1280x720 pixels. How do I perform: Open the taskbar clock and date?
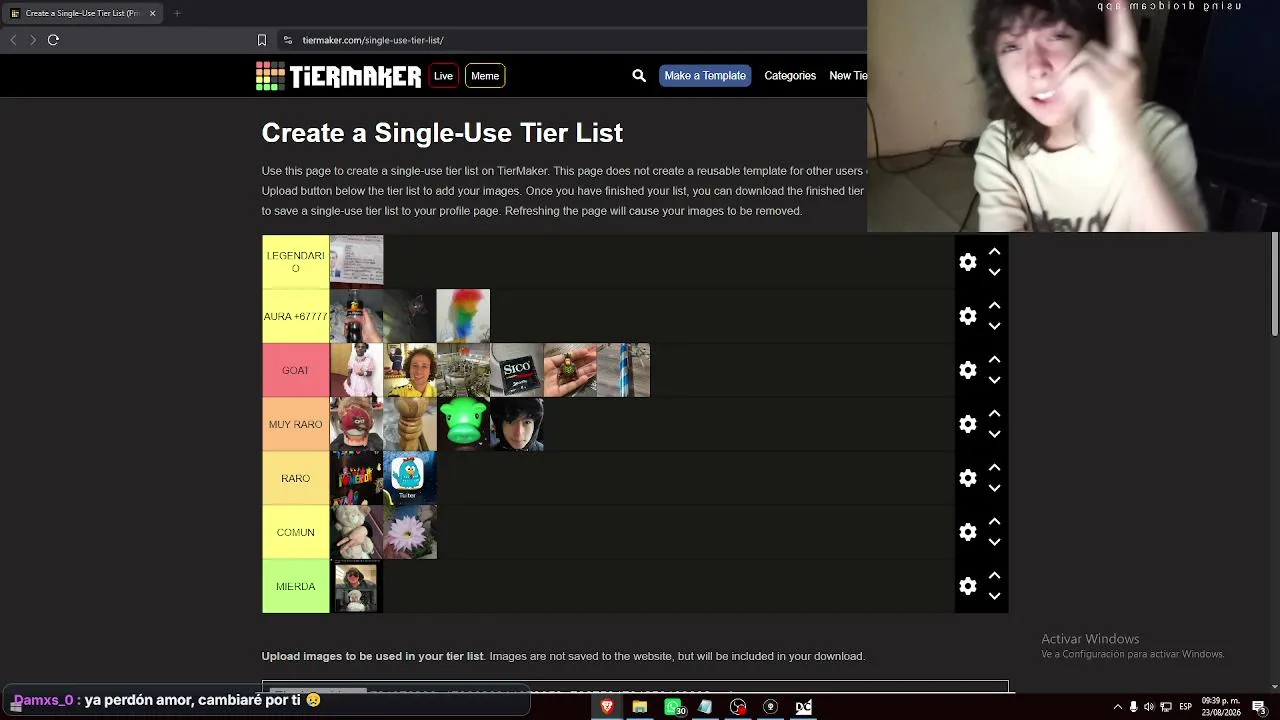1220,707
